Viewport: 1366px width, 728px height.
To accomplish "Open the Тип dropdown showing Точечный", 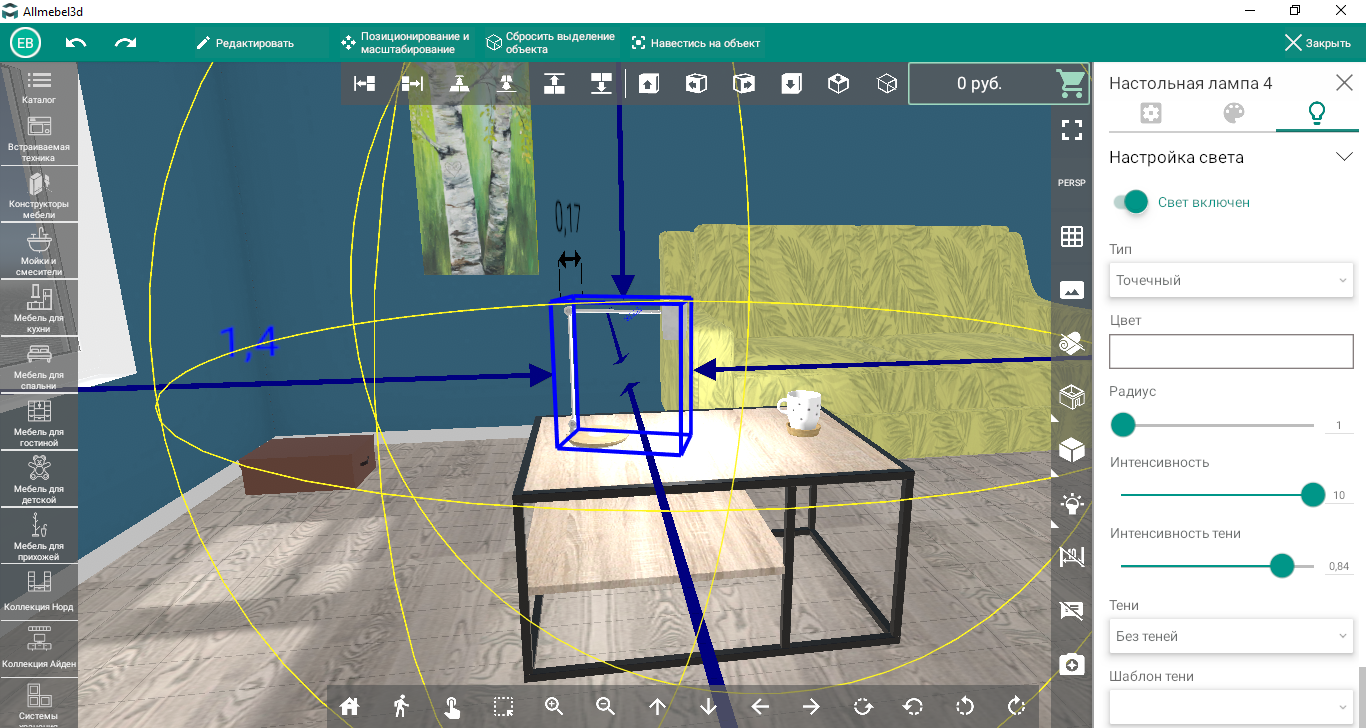I will click(x=1231, y=280).
